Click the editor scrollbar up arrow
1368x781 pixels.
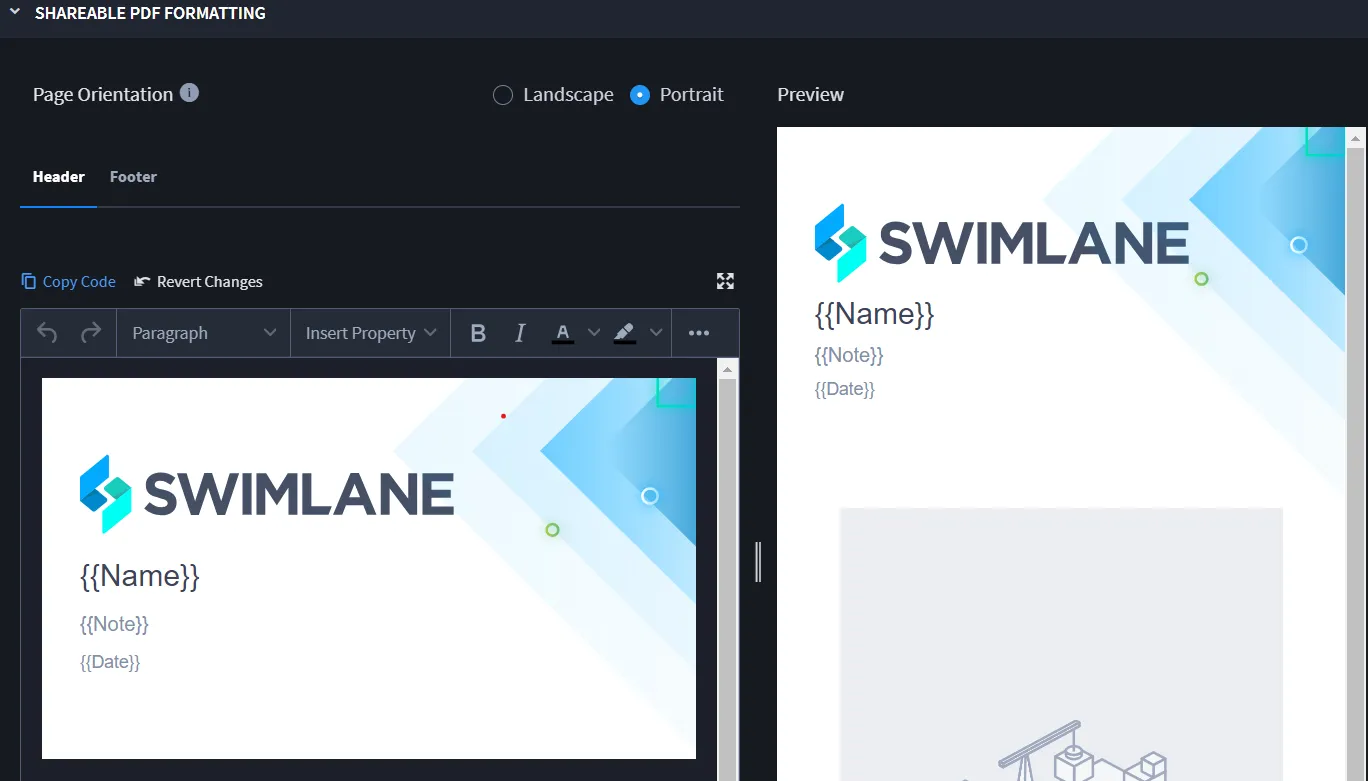coord(728,370)
